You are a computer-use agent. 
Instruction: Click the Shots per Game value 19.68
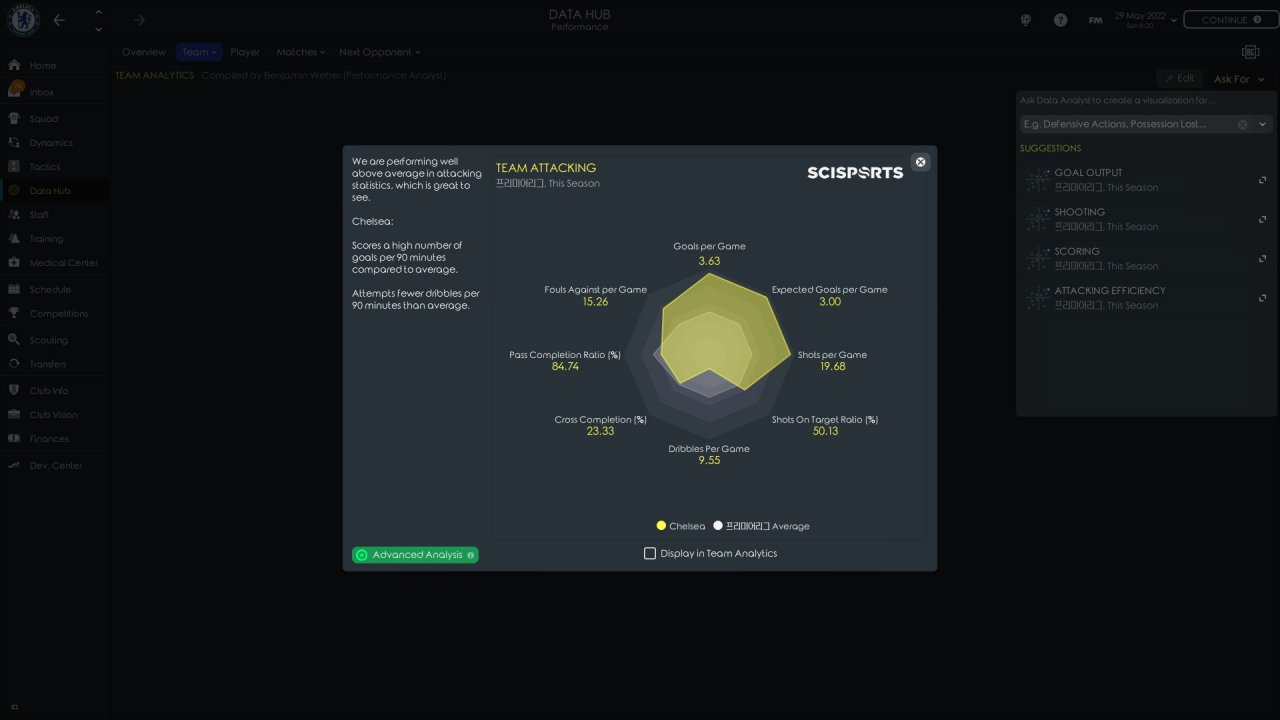coord(832,367)
